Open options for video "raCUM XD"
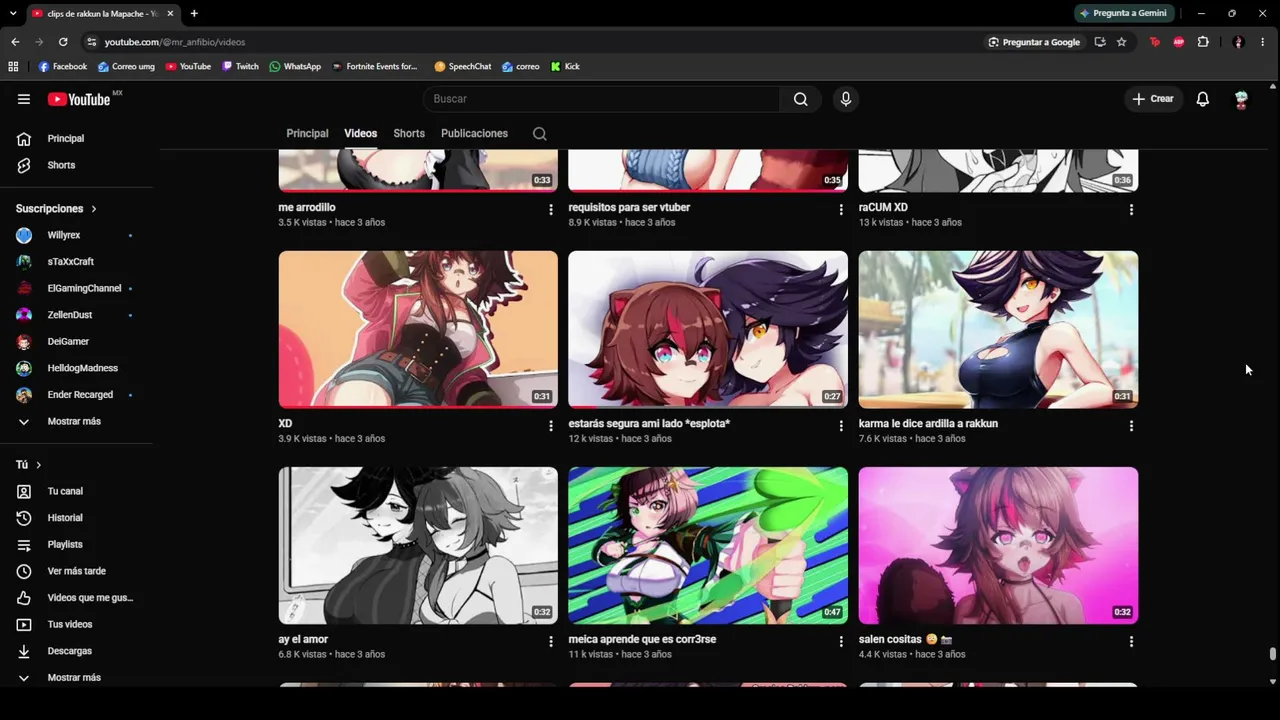Viewport: 1280px width, 720px height. (x=1131, y=210)
